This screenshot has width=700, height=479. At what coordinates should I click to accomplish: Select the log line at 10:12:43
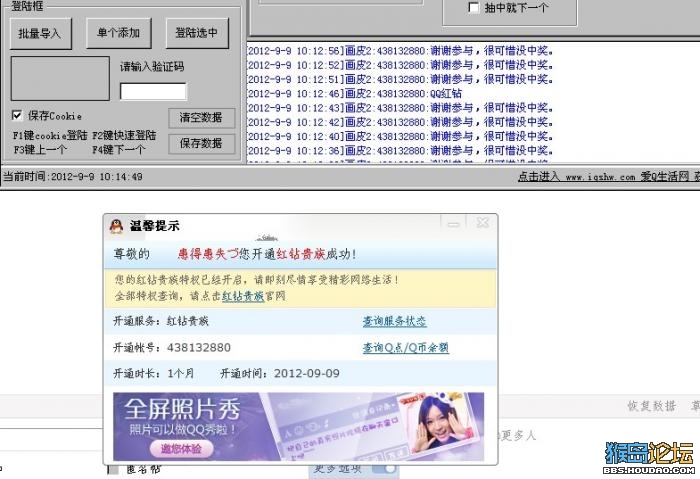pos(400,108)
